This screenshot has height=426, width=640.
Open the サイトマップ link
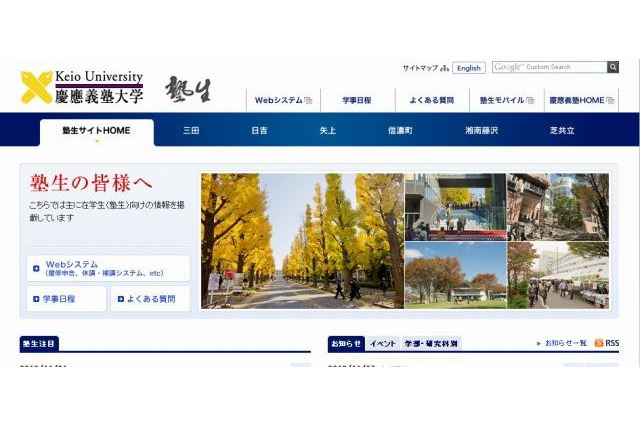(420, 68)
